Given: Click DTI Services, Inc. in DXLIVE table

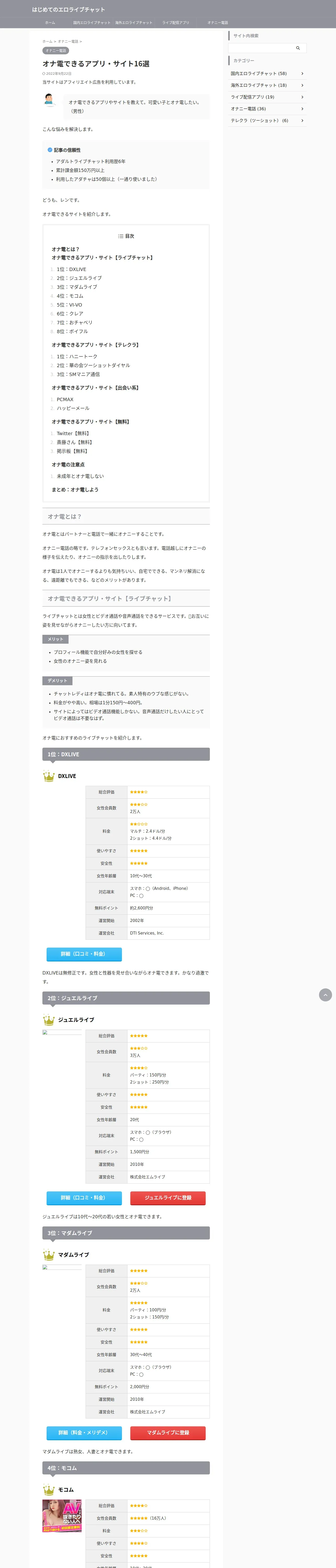Looking at the screenshot, I should pos(147,933).
